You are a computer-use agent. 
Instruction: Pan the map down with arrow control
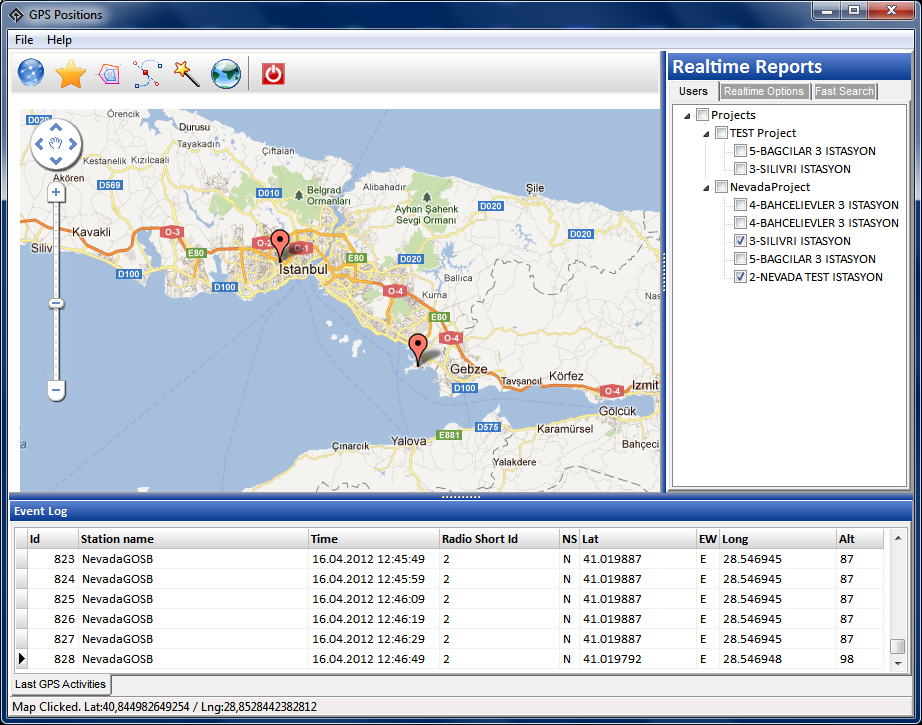[56, 161]
